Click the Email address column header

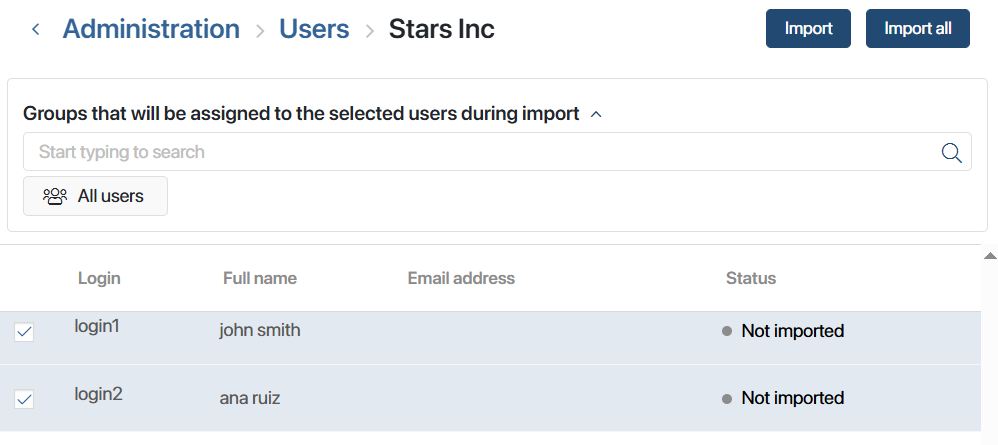(x=461, y=278)
